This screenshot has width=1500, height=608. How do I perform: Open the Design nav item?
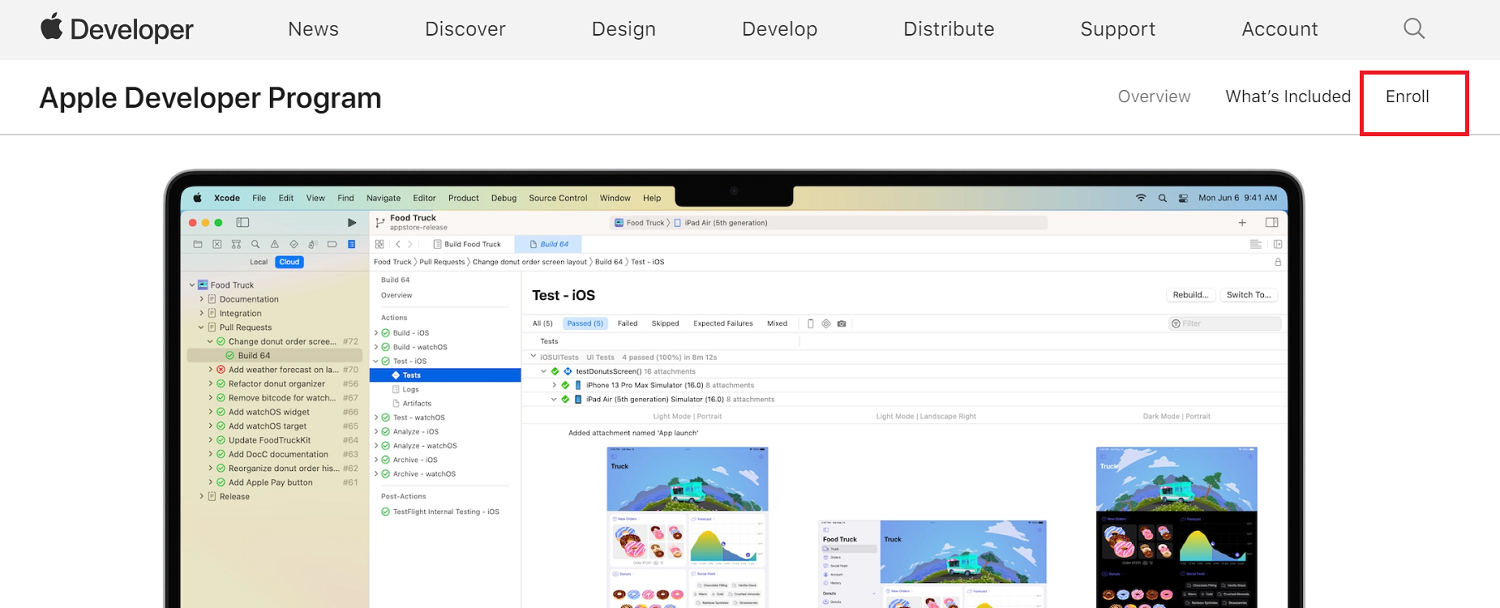click(623, 29)
